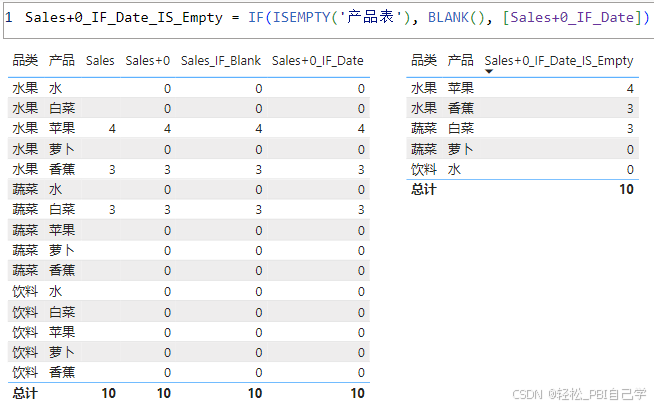Click 蔬菜 category cell in left table's 苹果 row
654x408 pixels.
coord(25,230)
